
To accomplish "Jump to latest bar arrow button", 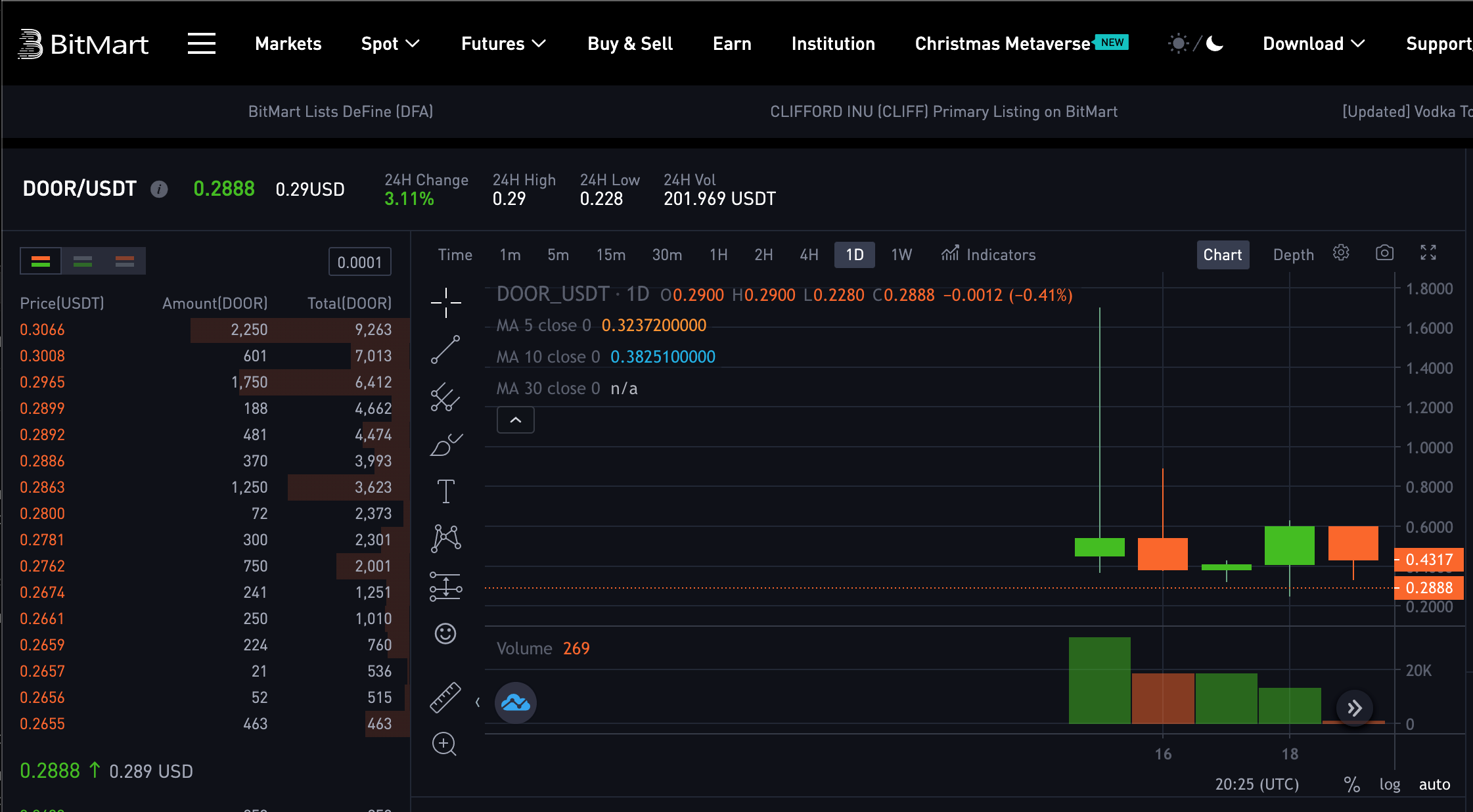I will pyautogui.click(x=1355, y=708).
